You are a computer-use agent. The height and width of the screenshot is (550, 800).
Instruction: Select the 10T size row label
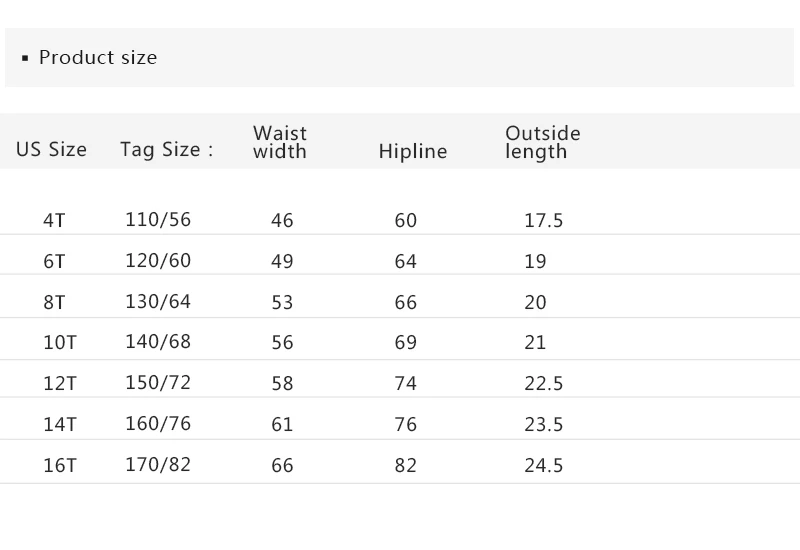(x=60, y=343)
